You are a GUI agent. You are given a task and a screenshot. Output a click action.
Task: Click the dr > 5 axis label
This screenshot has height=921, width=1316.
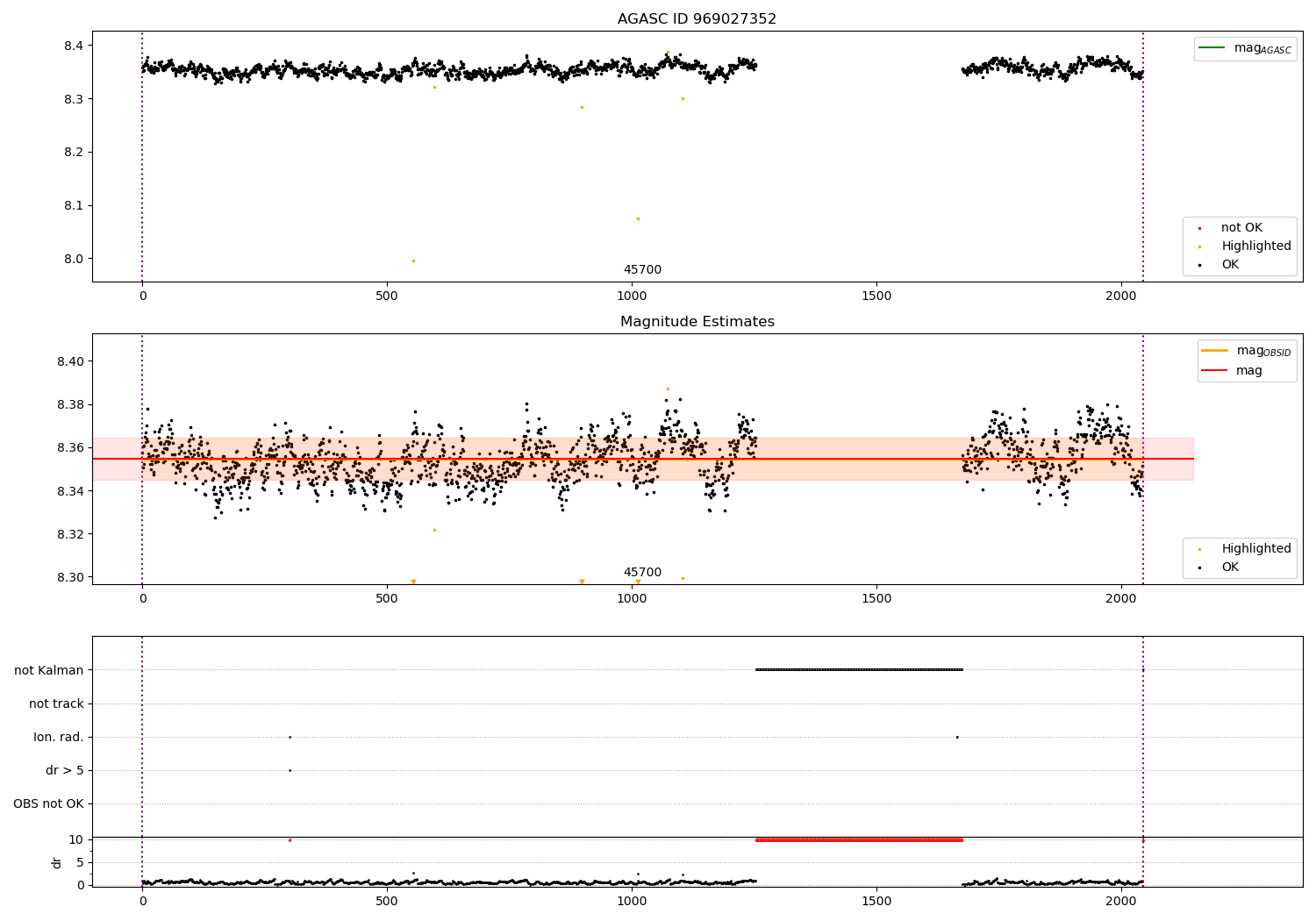65,770
